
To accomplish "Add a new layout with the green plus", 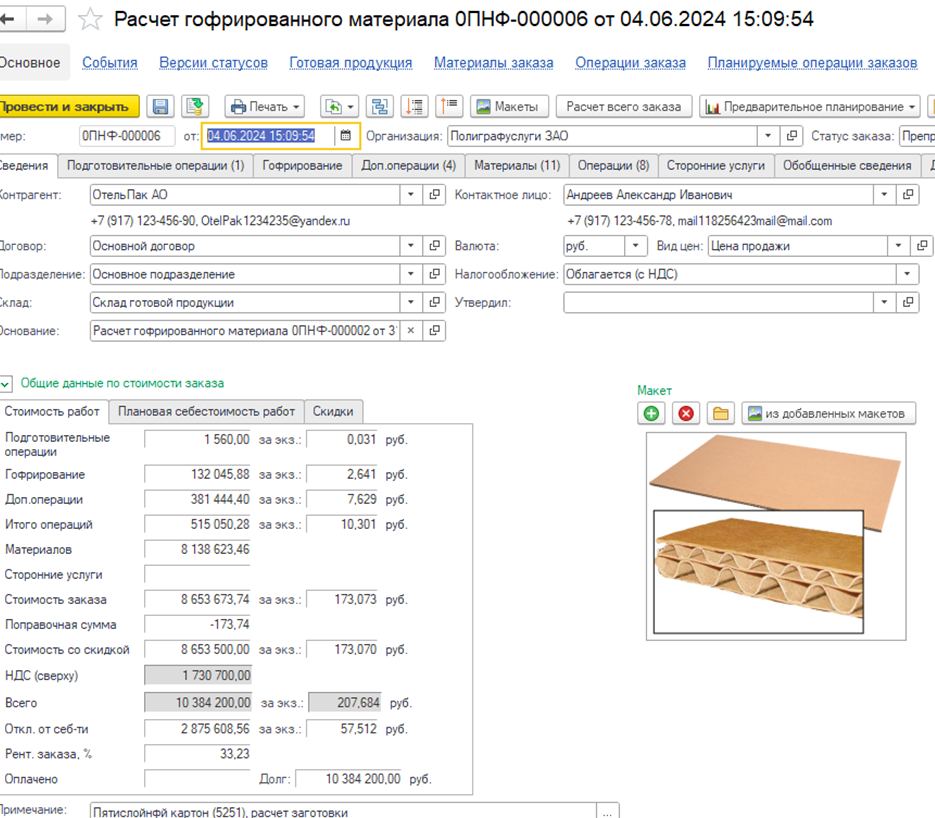I will pos(652,413).
